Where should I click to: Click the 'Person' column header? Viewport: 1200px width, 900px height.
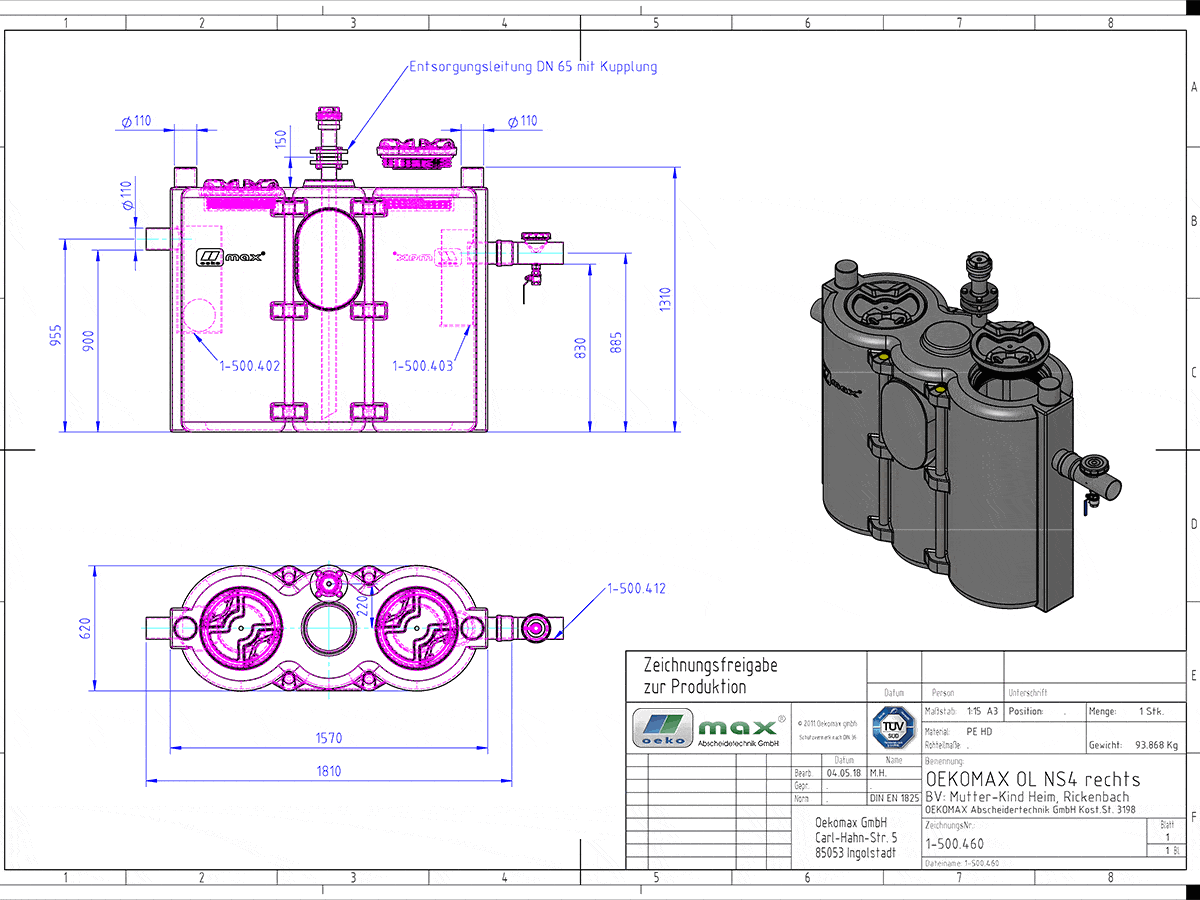click(x=943, y=692)
